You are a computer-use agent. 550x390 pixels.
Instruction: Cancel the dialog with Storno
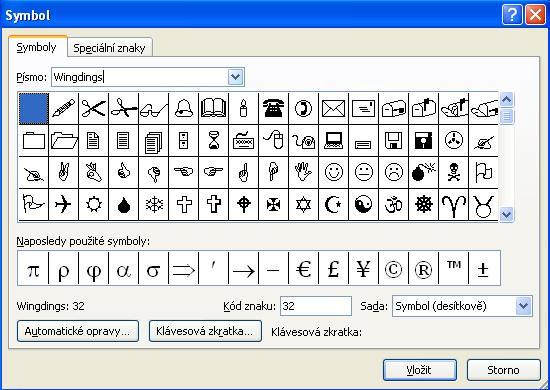pyautogui.click(x=503, y=370)
